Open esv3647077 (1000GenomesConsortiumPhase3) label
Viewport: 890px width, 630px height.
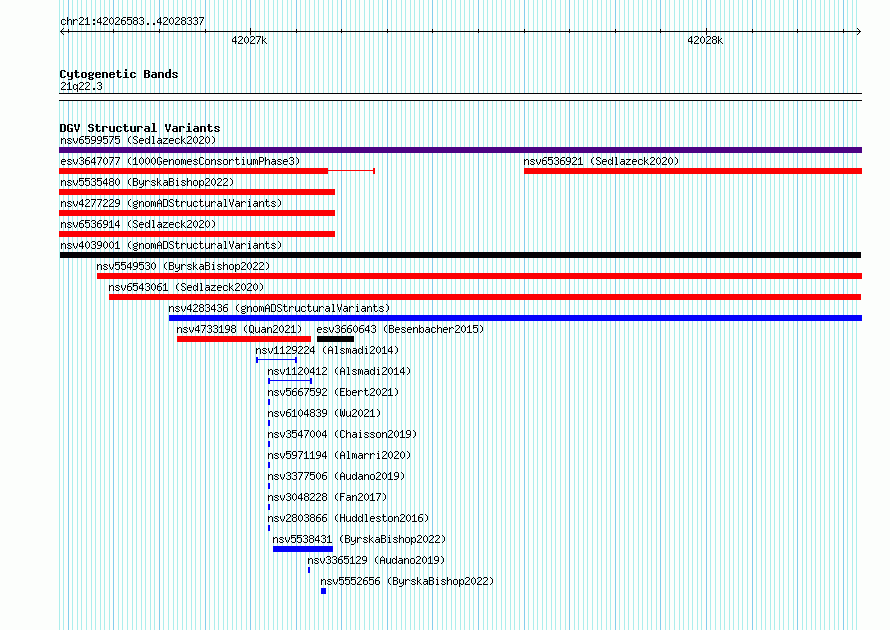[x=180, y=161]
